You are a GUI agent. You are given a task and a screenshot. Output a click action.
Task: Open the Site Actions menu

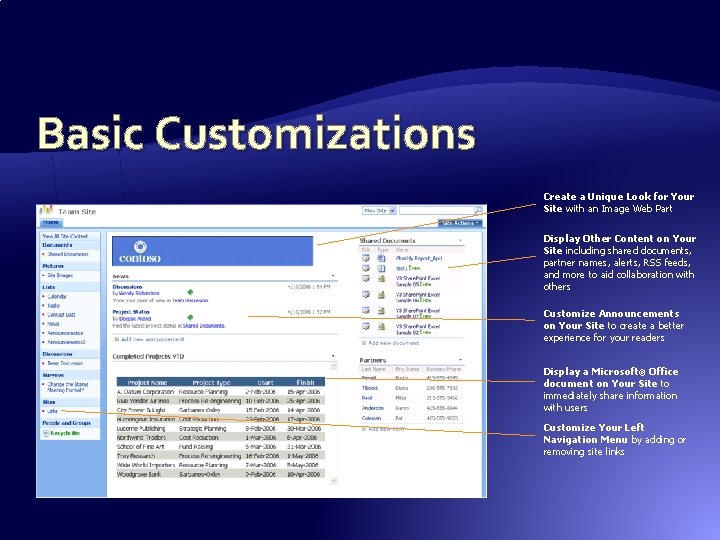pyautogui.click(x=460, y=223)
